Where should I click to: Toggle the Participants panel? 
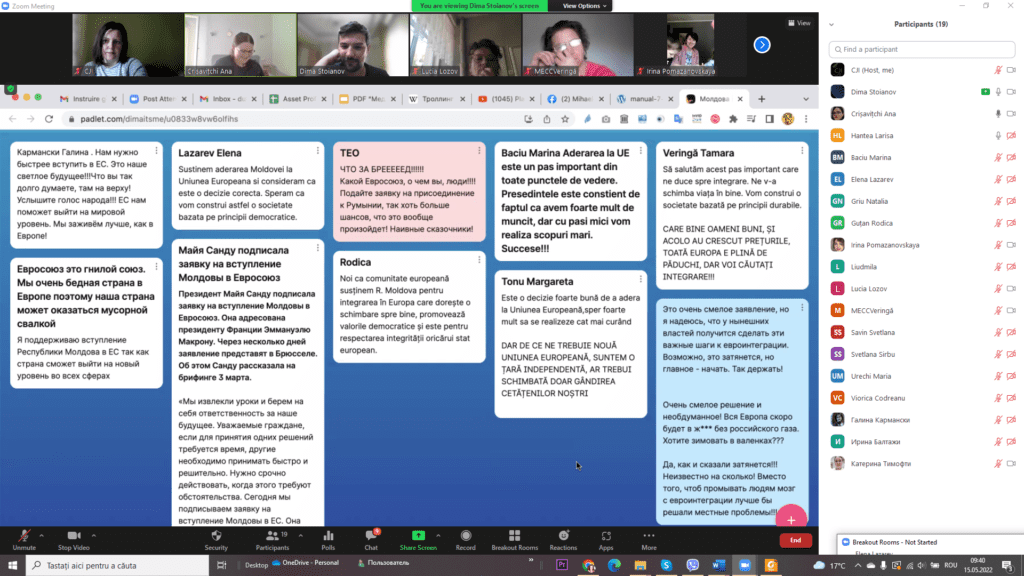pos(271,537)
